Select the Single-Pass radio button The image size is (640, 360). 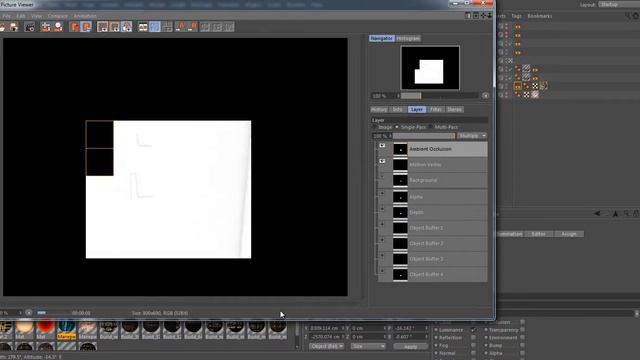397,127
